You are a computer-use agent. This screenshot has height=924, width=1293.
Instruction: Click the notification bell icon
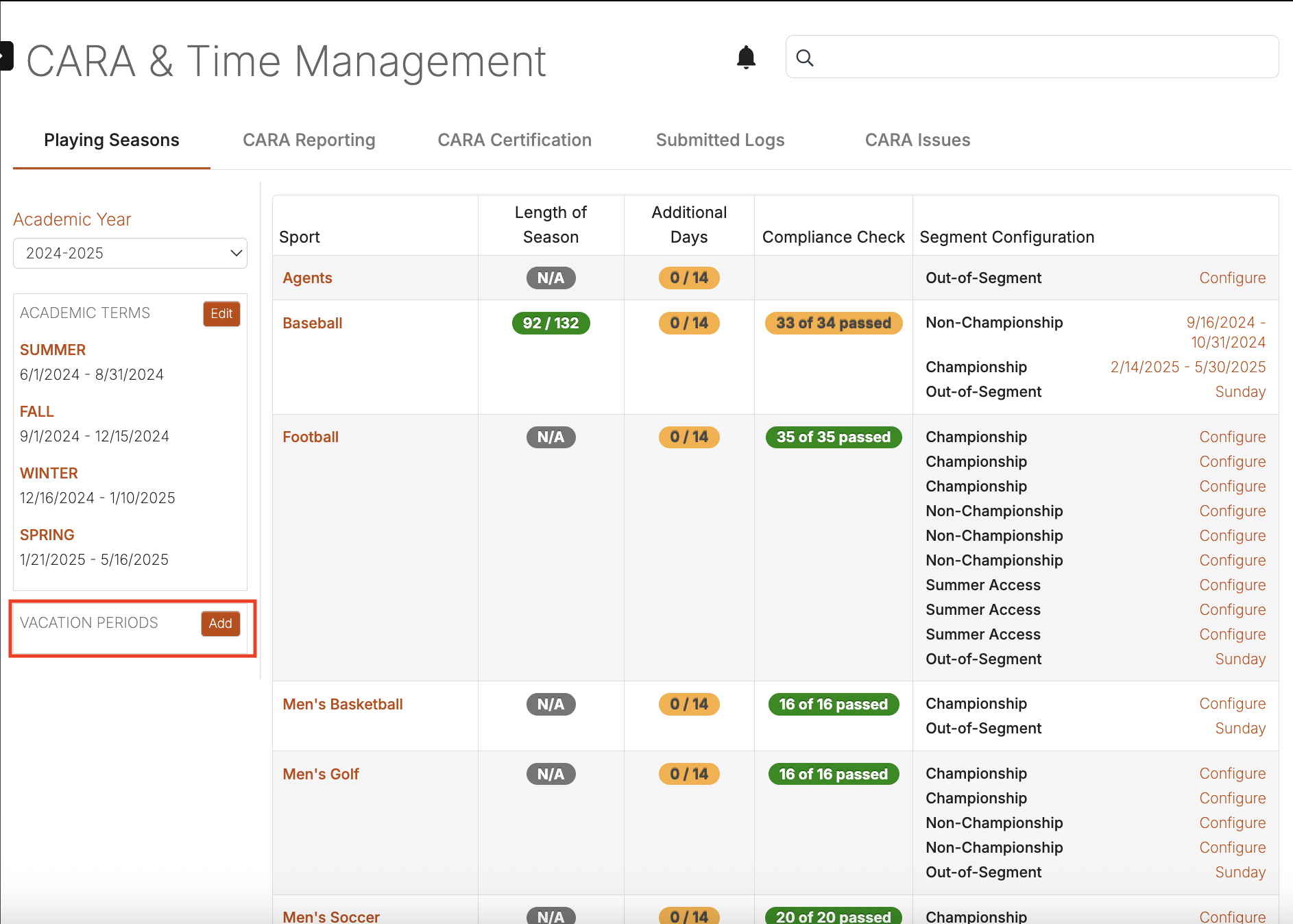pos(746,58)
